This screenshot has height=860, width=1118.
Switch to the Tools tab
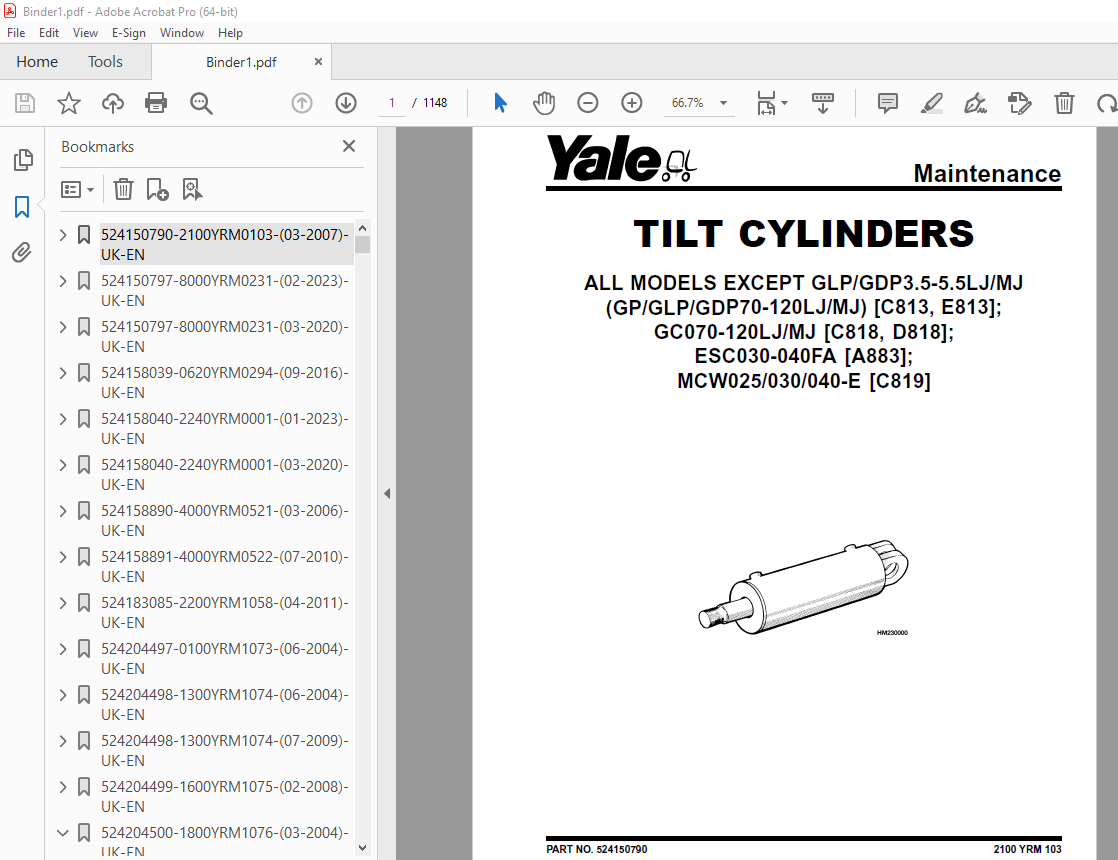tap(105, 62)
